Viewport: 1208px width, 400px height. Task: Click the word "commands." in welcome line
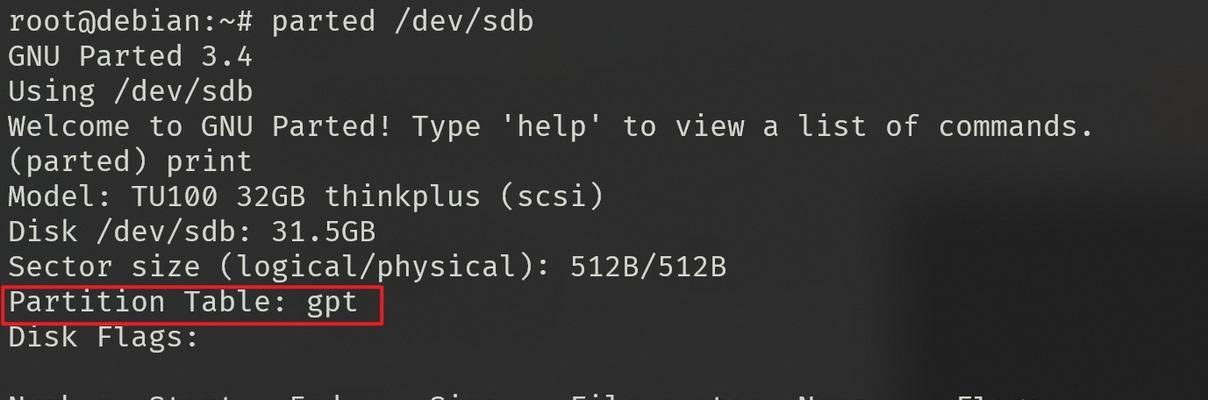(1015, 127)
